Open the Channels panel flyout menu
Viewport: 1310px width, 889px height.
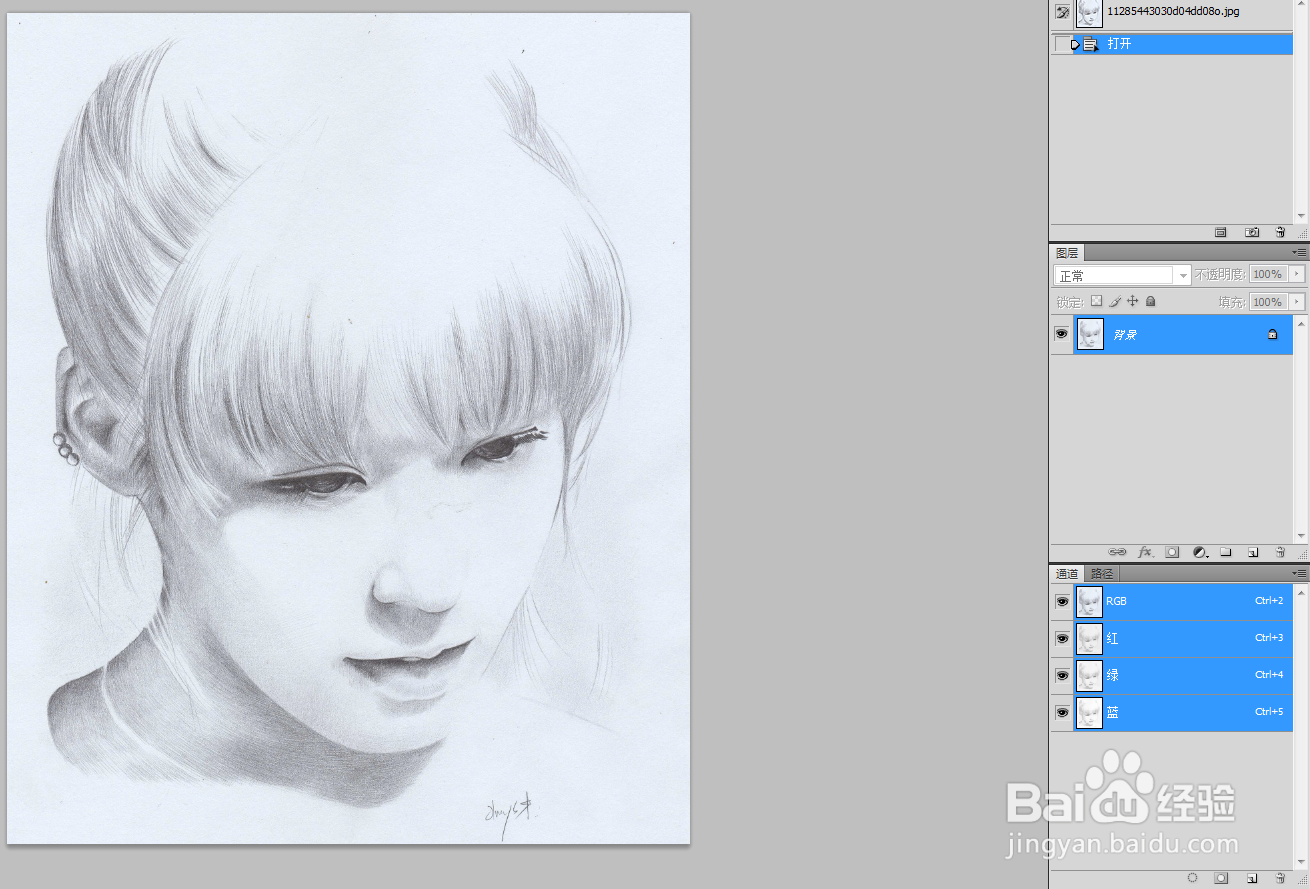point(1299,574)
